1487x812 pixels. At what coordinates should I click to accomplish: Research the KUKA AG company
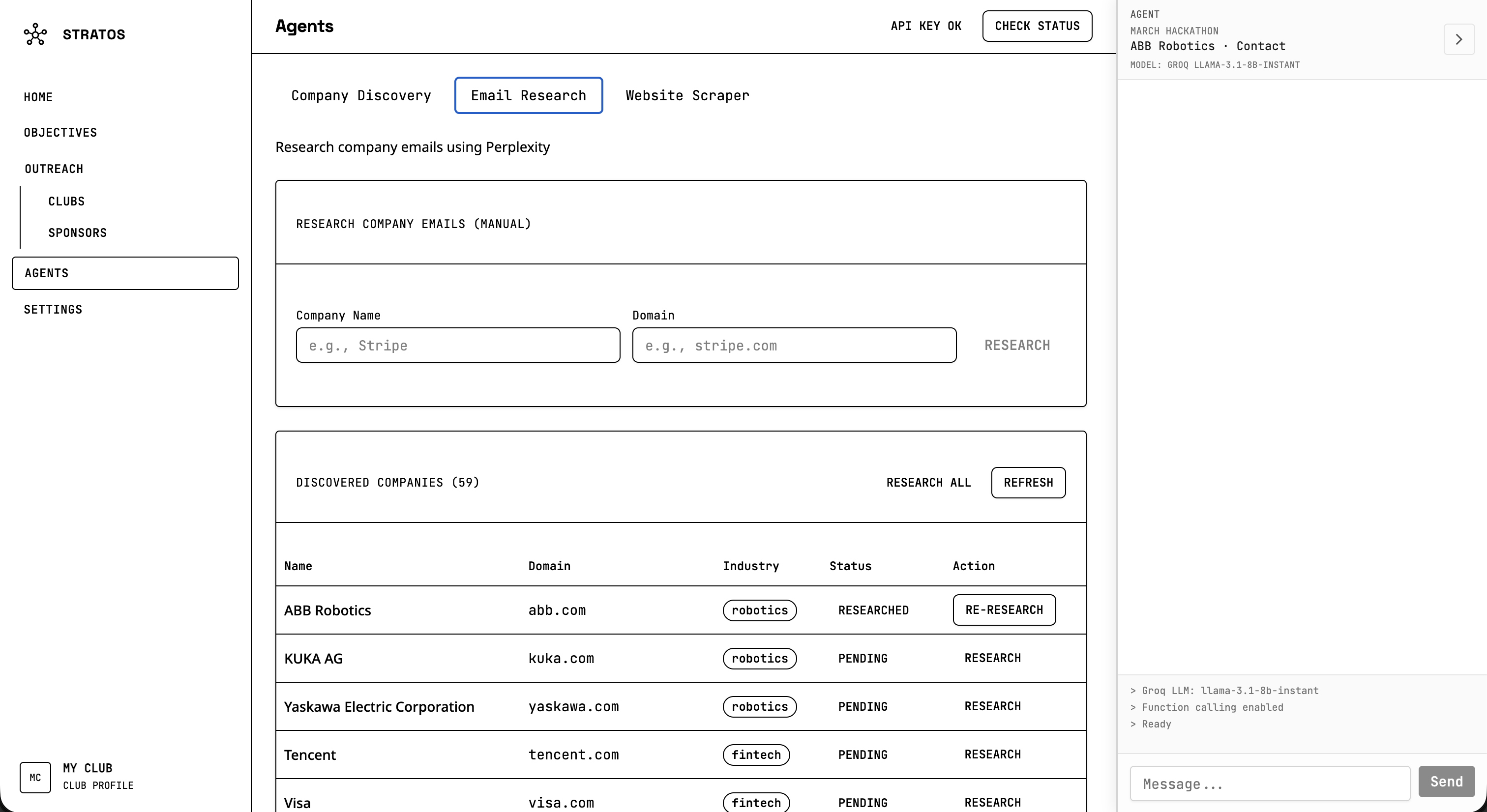click(992, 659)
